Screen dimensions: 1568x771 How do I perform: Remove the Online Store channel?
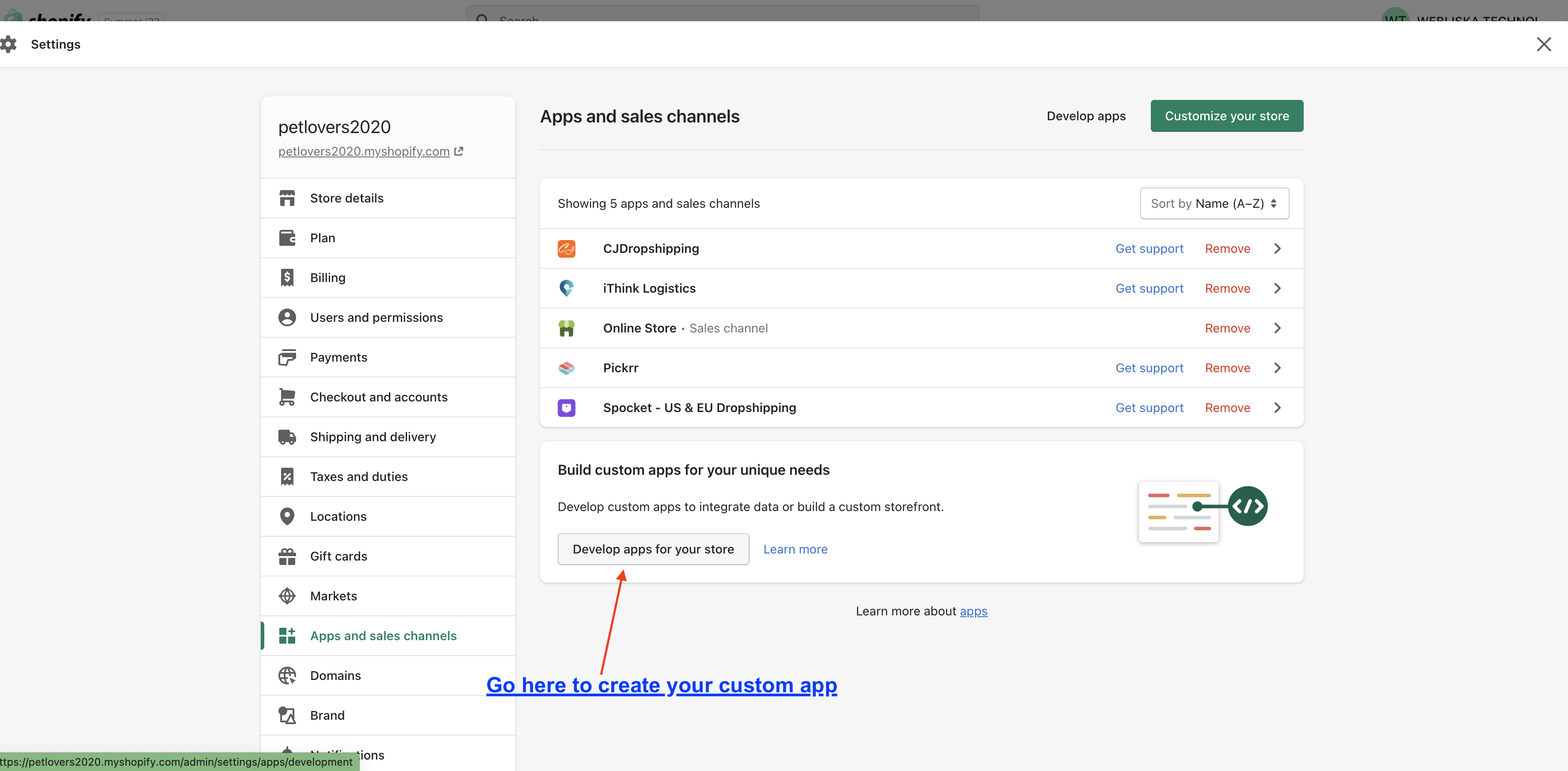pos(1227,328)
